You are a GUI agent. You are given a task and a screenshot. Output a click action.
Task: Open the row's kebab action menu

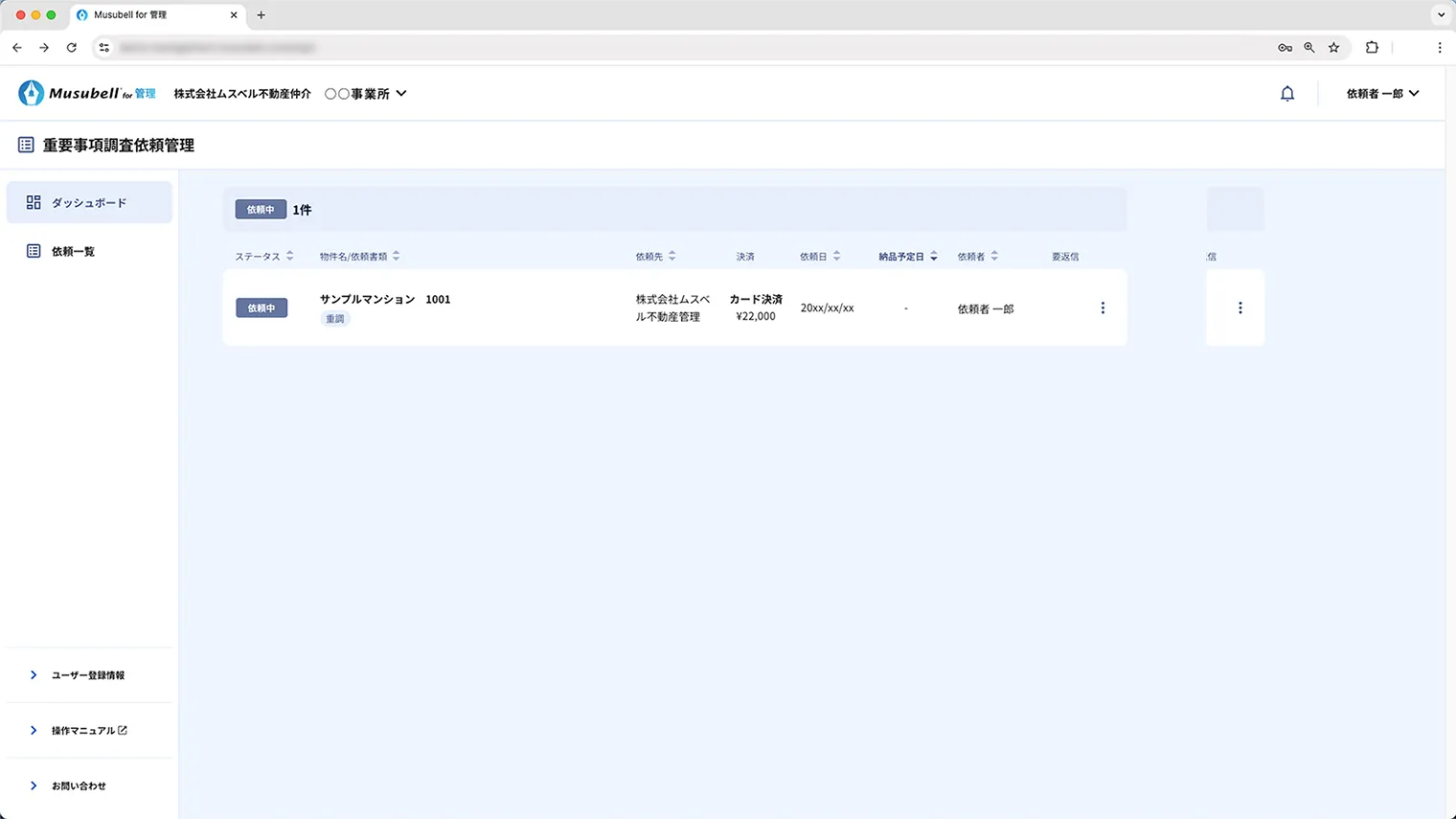(1103, 307)
